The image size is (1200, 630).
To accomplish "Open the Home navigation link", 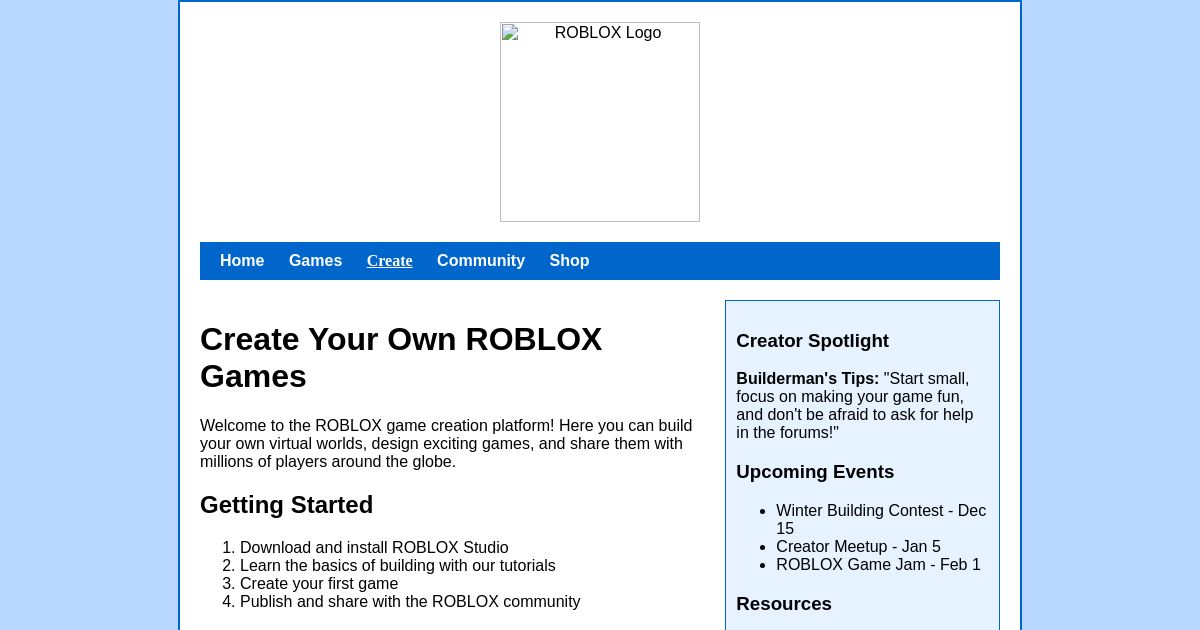I will click(x=242, y=260).
